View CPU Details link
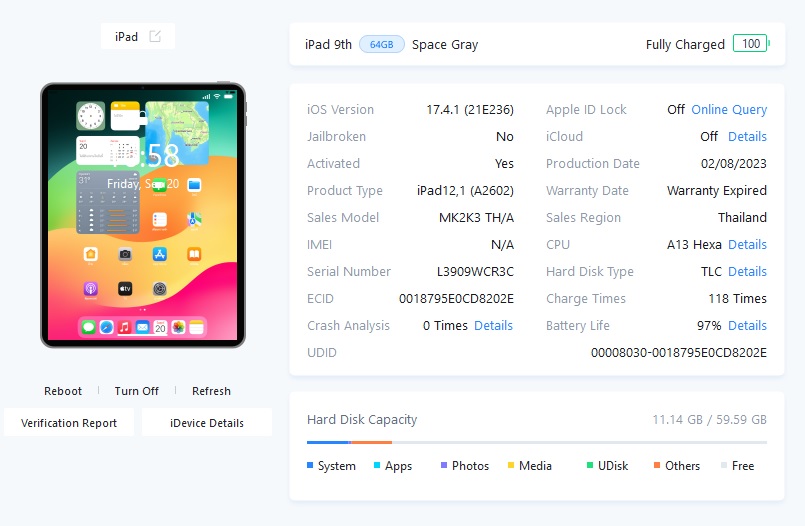This screenshot has width=805, height=526. point(747,244)
